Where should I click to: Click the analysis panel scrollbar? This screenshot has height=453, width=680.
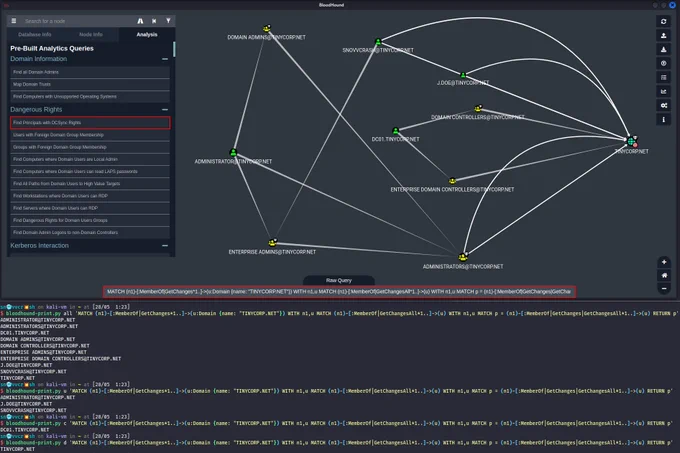point(174,49)
